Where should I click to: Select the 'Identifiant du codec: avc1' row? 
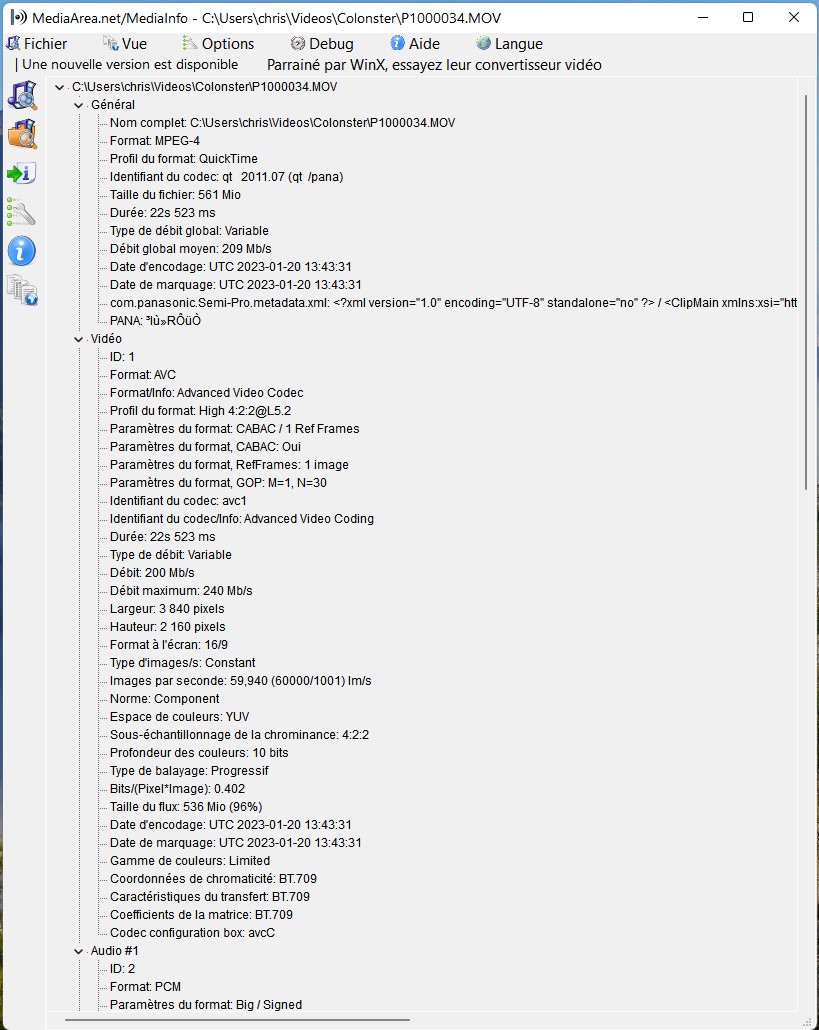pos(179,501)
